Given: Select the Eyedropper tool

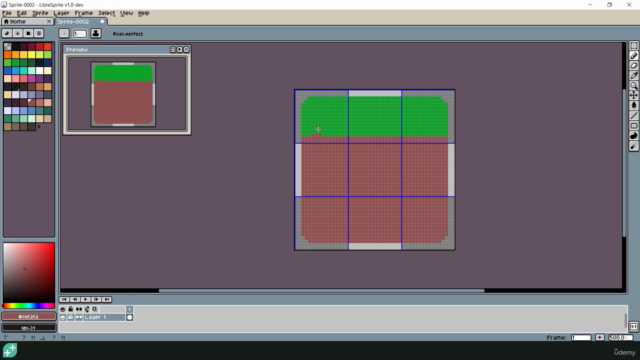Looking at the screenshot, I should [633, 76].
